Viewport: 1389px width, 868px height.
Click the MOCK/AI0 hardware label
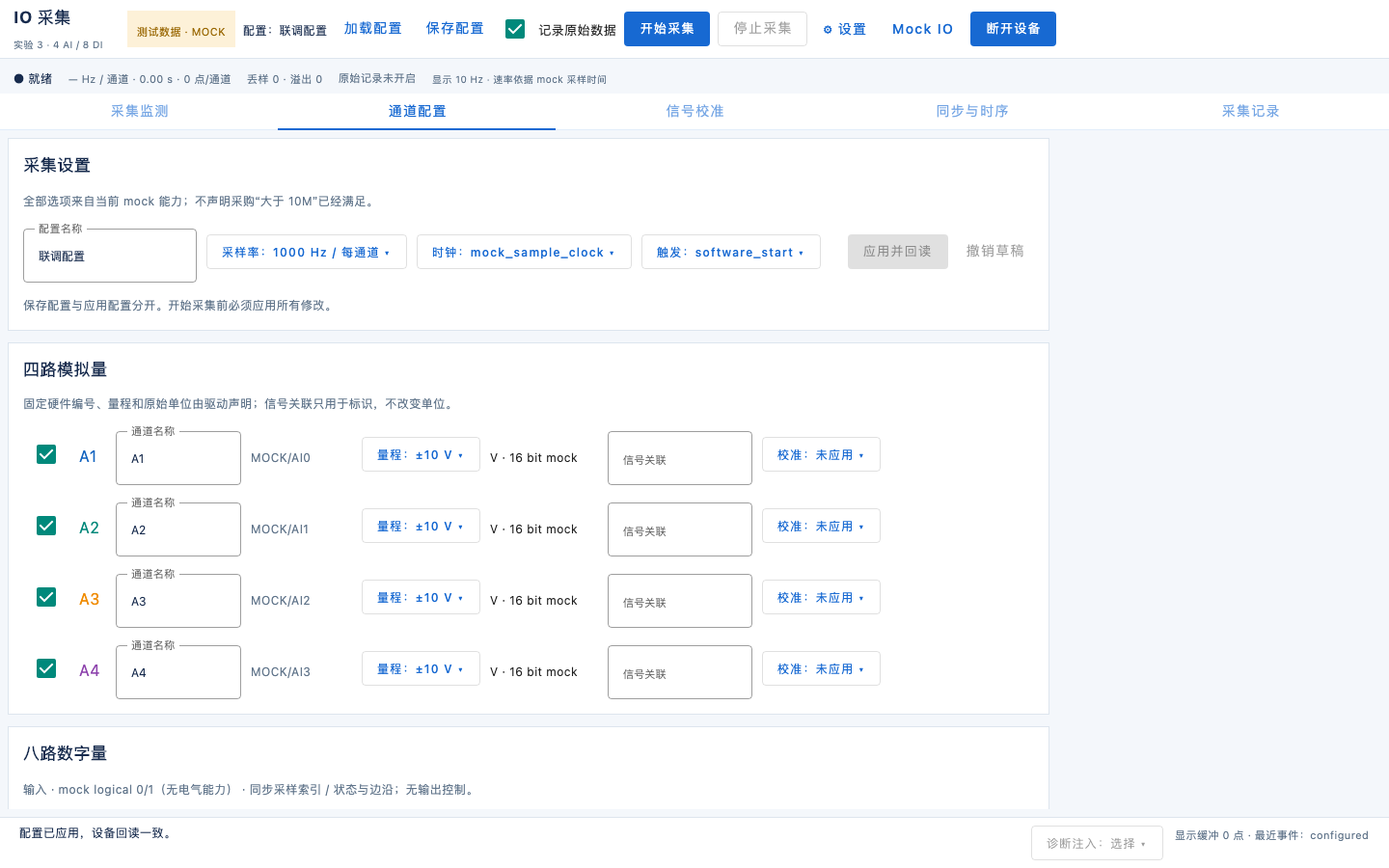tap(281, 458)
